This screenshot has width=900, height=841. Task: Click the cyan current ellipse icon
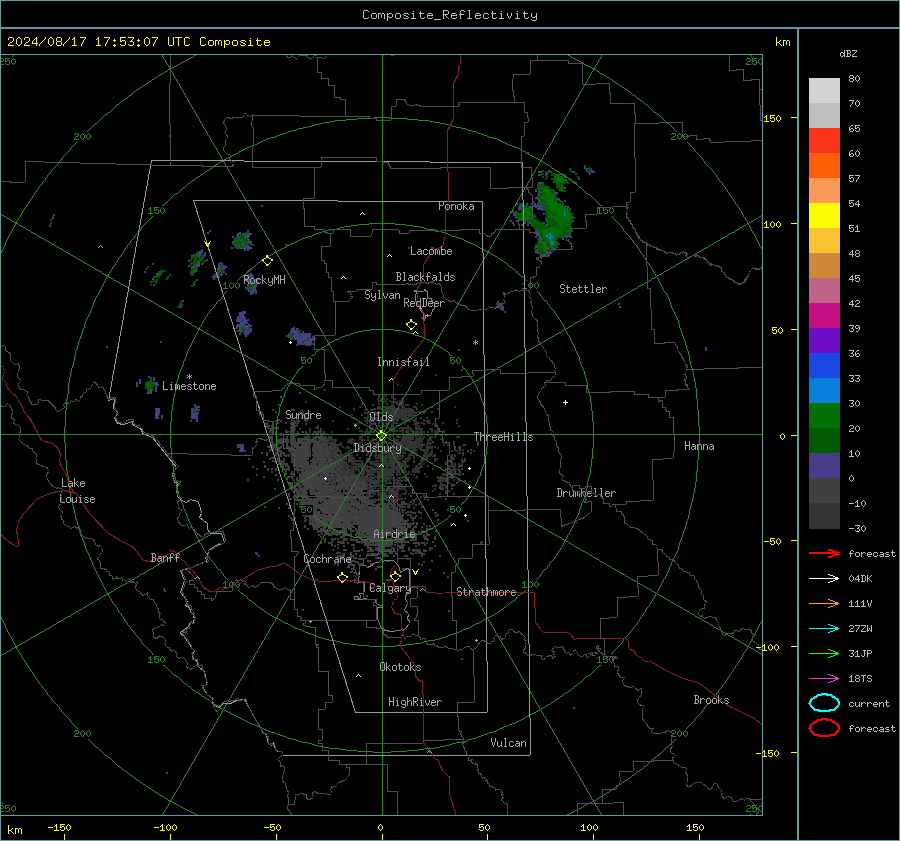click(824, 703)
